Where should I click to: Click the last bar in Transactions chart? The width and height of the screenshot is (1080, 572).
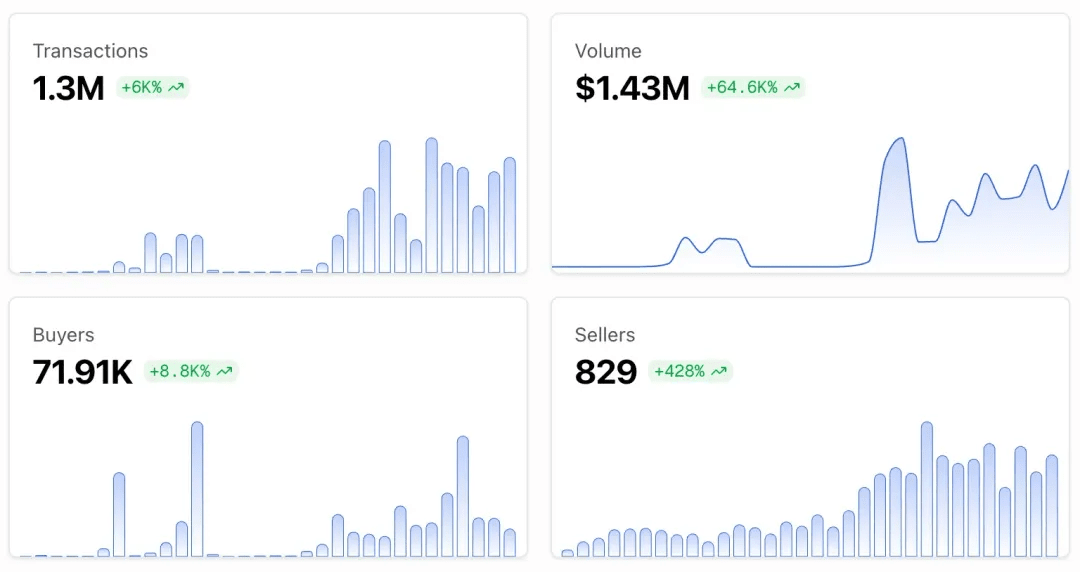(x=510, y=215)
